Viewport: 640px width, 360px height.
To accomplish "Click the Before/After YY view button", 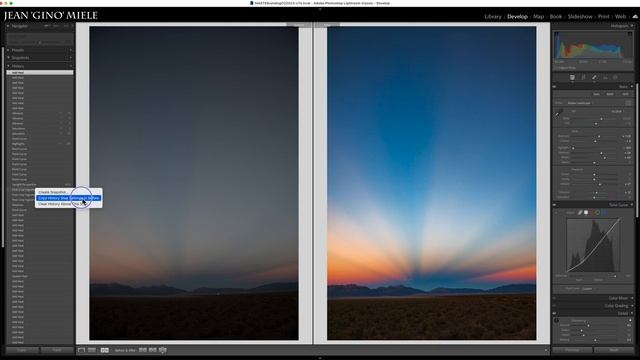I will [x=104, y=350].
